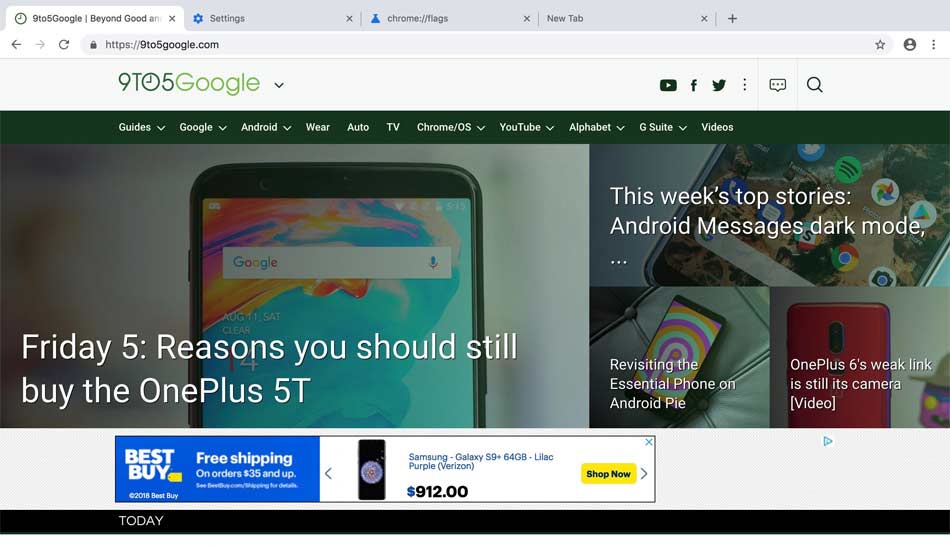Viewport: 950px width, 548px height.
Task: Click the AdChoices triangle icon
Action: [828, 441]
